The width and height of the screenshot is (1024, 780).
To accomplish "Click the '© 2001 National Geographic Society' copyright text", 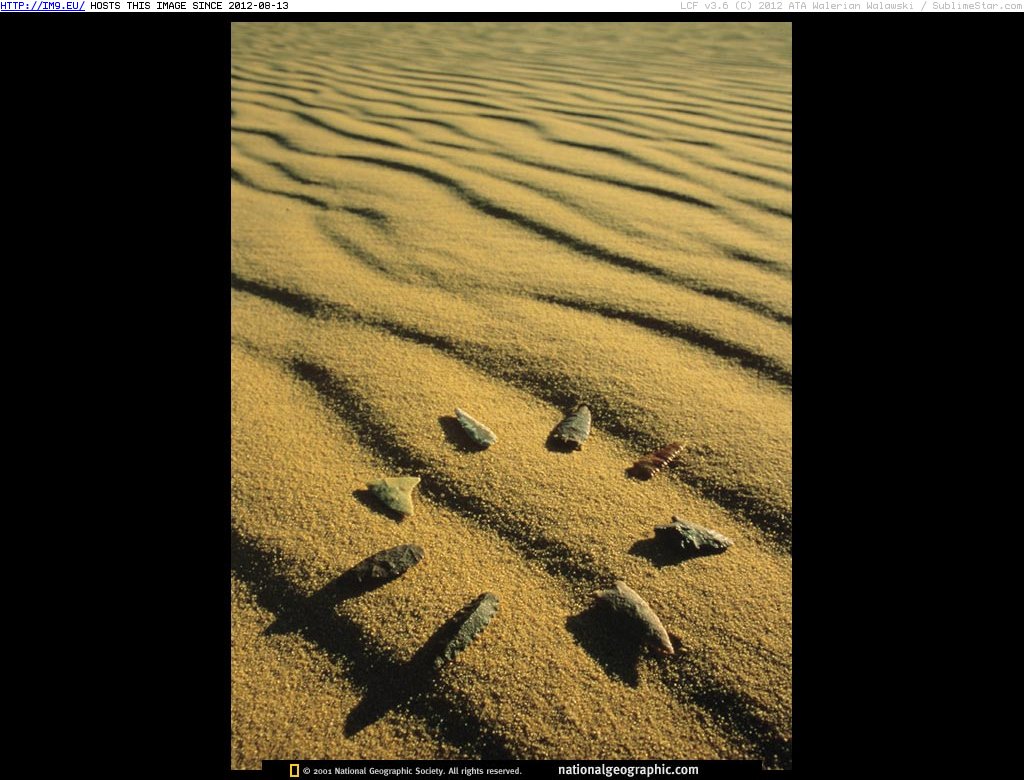I will click(x=412, y=772).
